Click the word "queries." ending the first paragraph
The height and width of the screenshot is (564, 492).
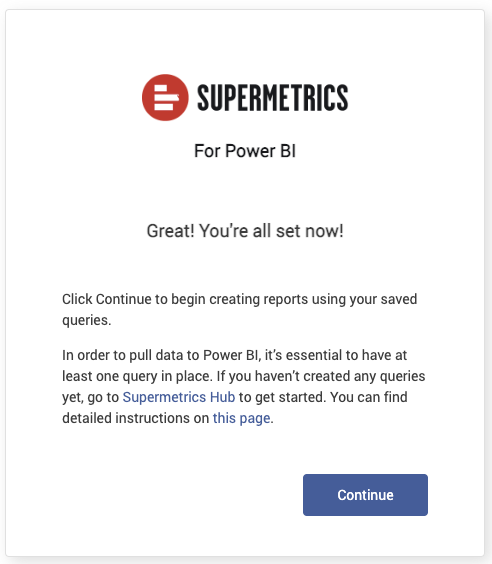pyautogui.click(x=87, y=320)
